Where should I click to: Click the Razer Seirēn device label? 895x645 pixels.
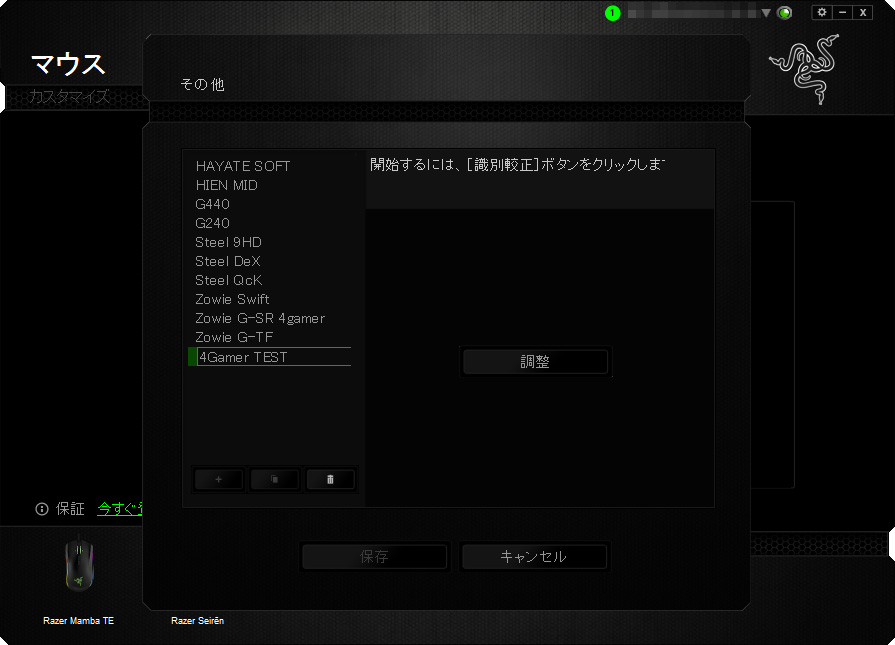(197, 620)
